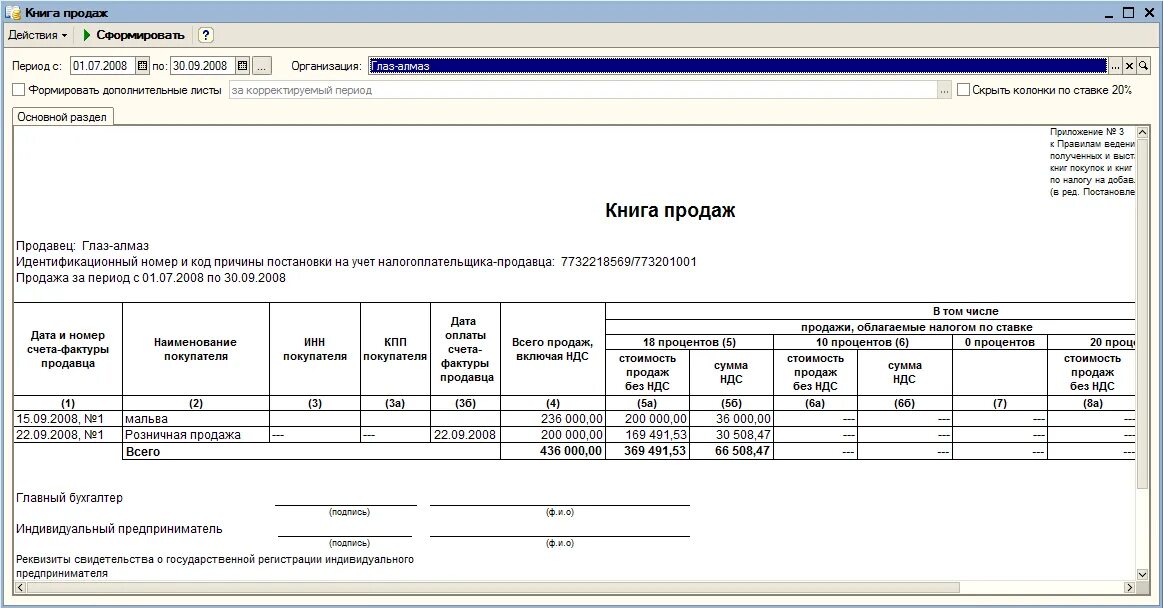Click header Дата и номер счета-фактуры продавца
This screenshot has height=608, width=1163.
coord(68,349)
